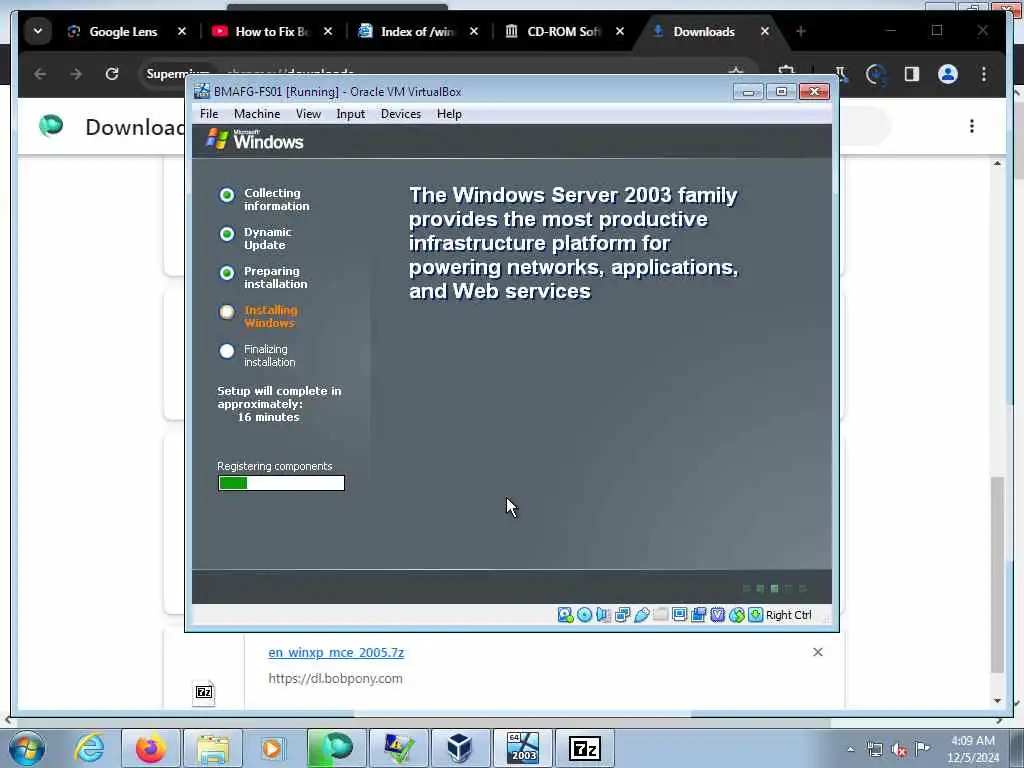Viewport: 1024px width, 768px height.
Task: Click the Preparing installation step indicator
Action: coord(227,273)
